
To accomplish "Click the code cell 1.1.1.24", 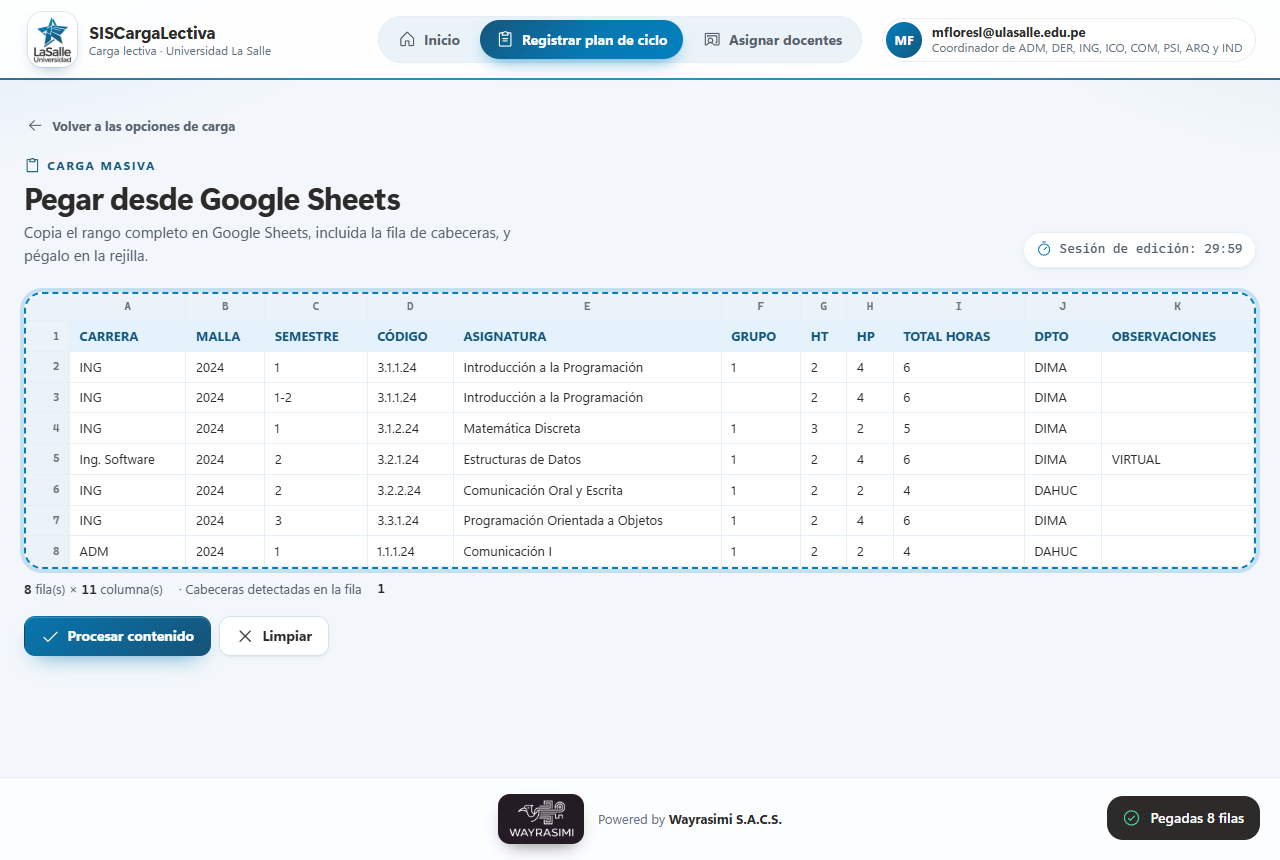I will pyautogui.click(x=410, y=551).
